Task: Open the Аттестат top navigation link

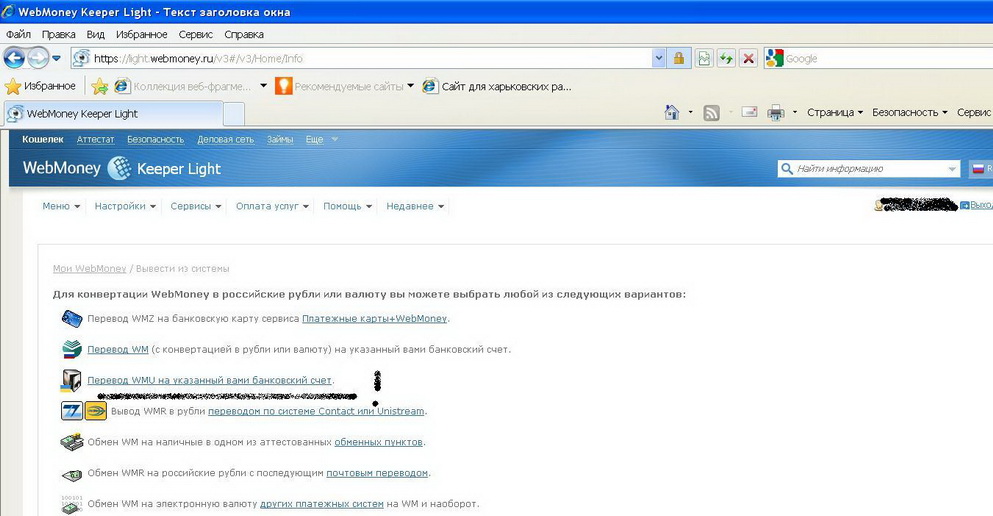Action: pyautogui.click(x=96, y=139)
